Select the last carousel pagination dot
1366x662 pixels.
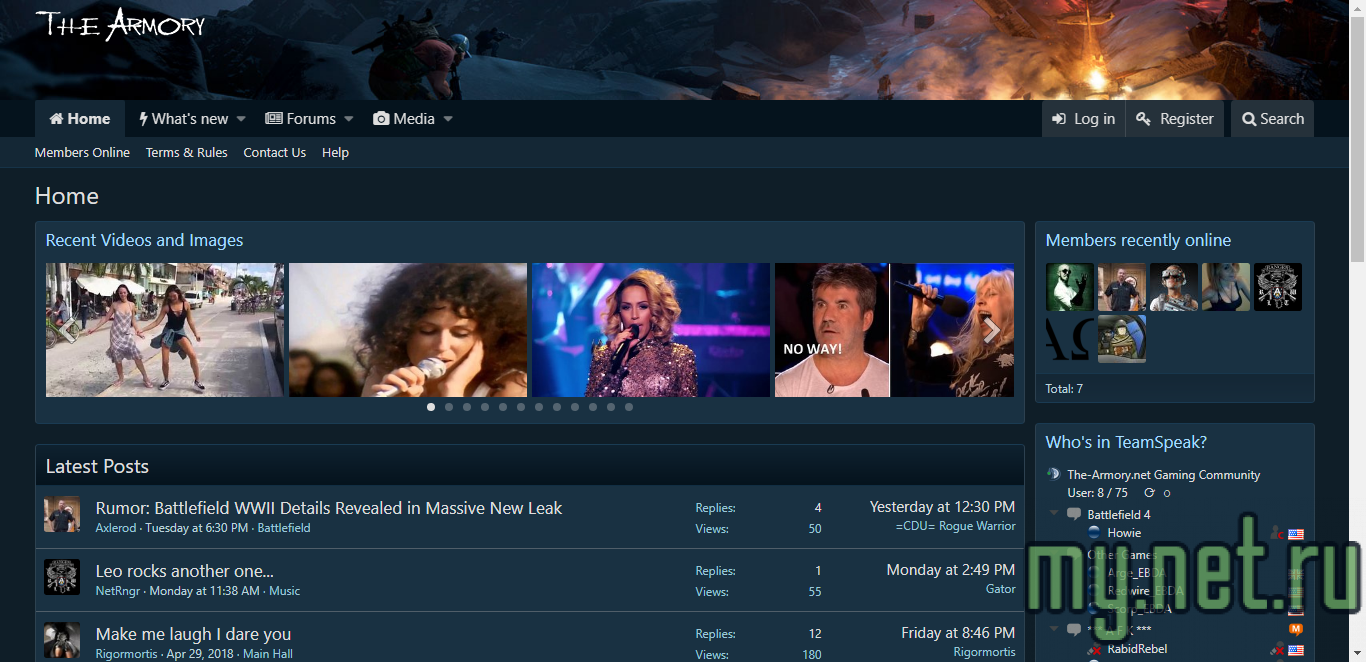coord(629,407)
